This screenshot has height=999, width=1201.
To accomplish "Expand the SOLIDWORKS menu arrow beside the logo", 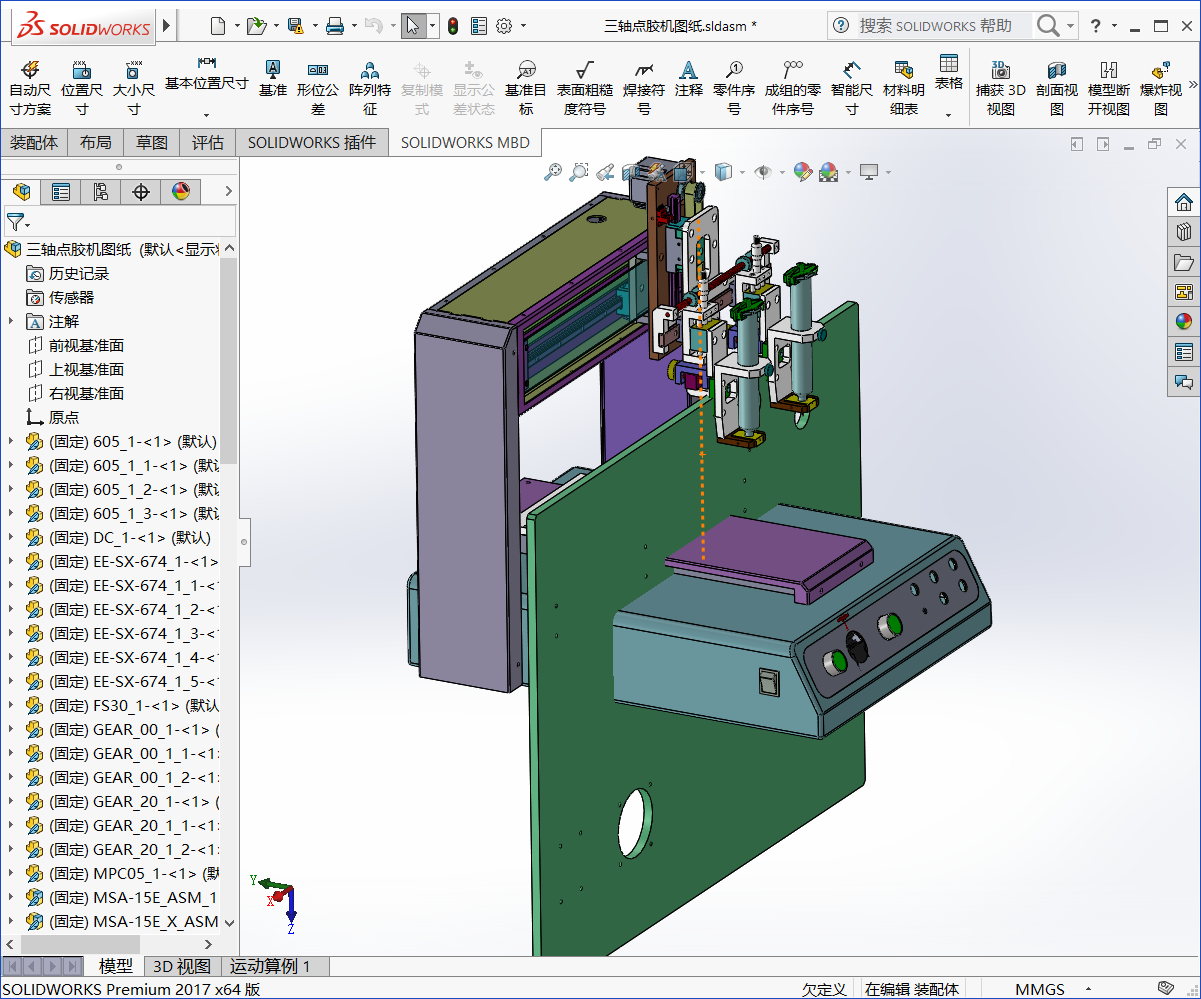I will coord(167,24).
